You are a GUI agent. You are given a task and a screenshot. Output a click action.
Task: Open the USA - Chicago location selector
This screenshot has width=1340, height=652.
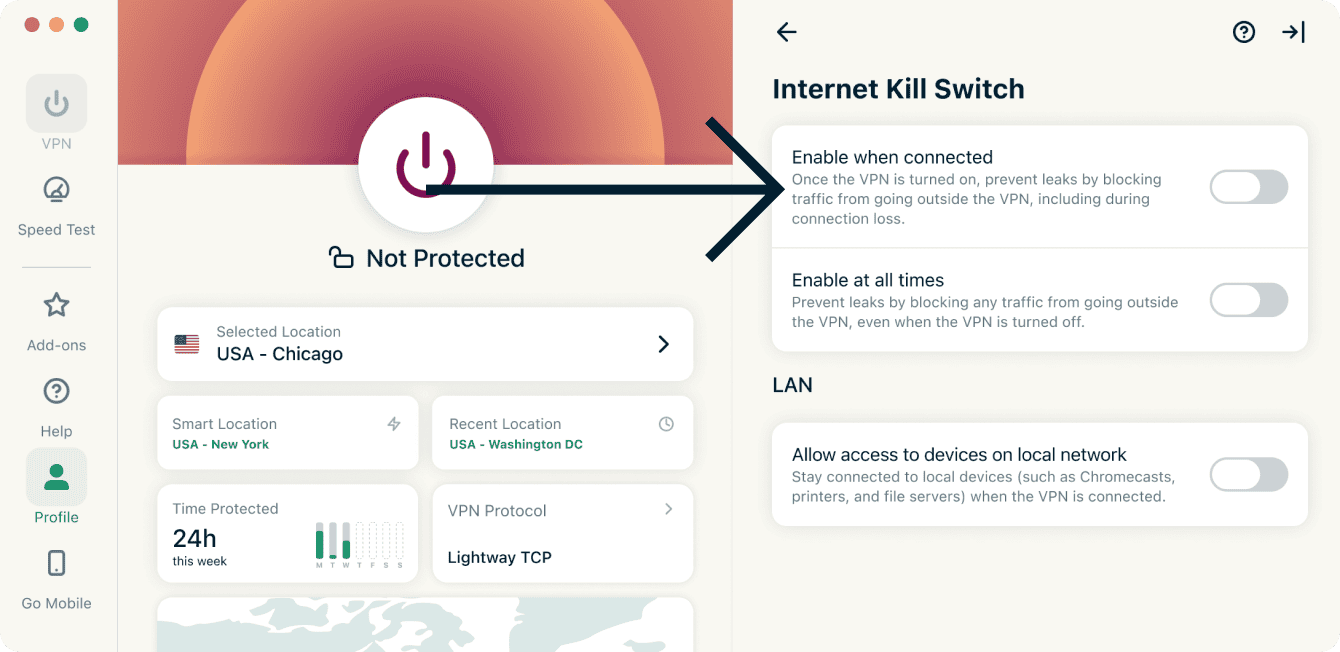425,344
